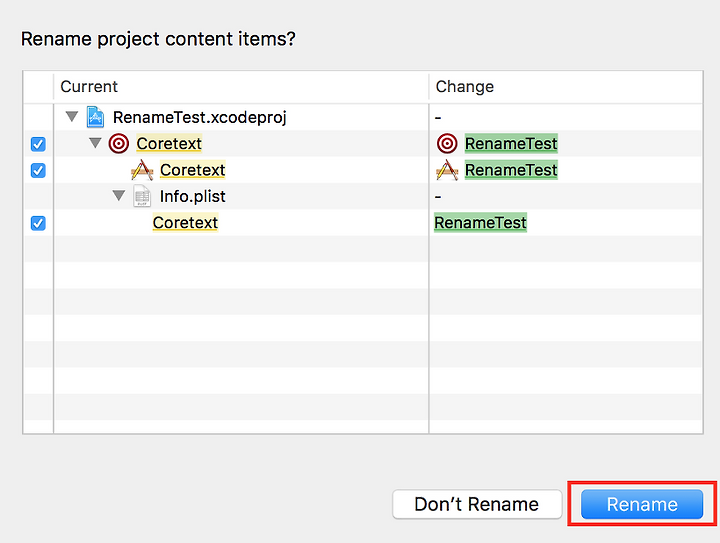Collapse the RenameTest.xcodeproj disclosure triangle
This screenshot has width=720, height=543.
point(72,117)
